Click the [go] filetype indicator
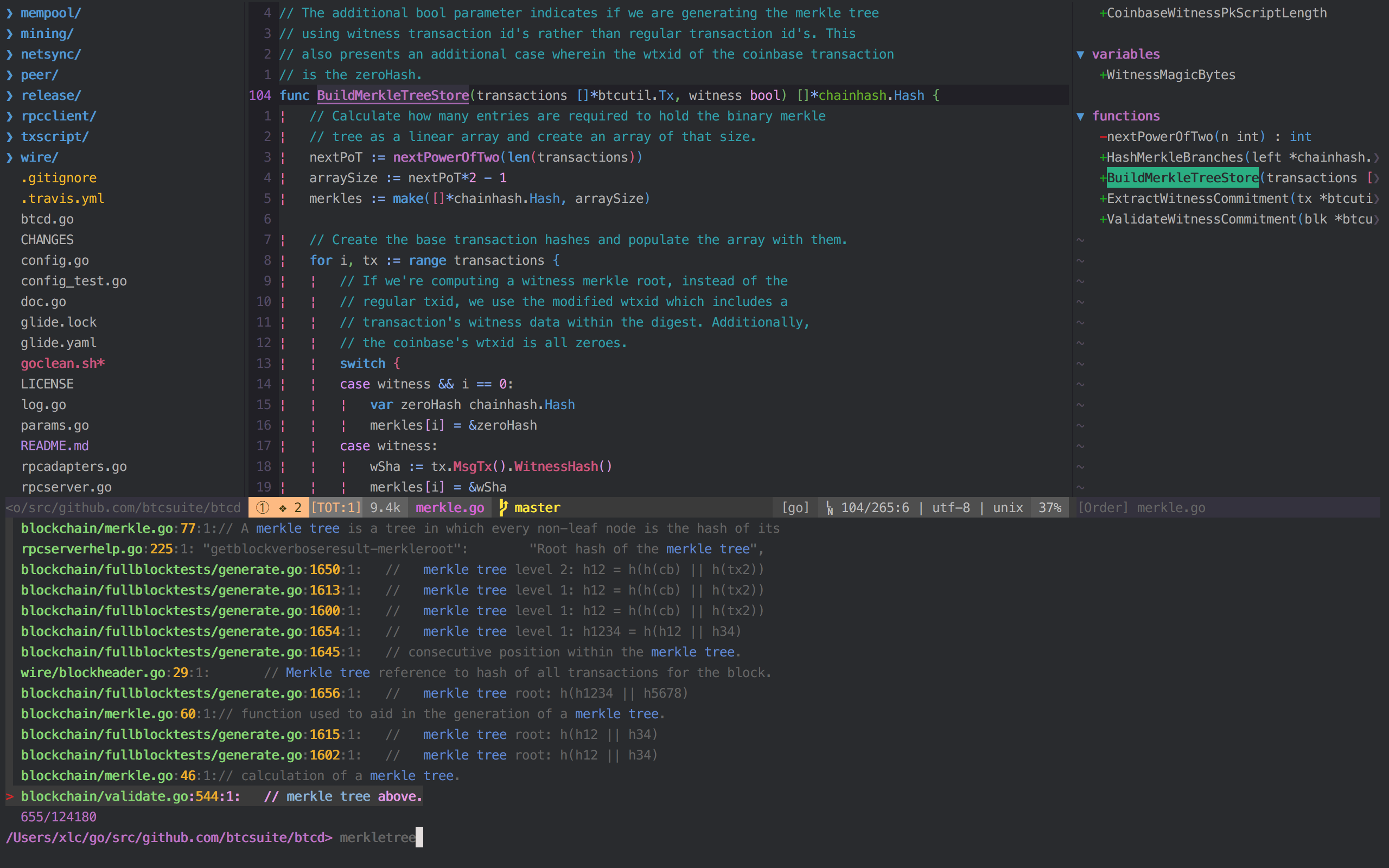This screenshot has width=1389, height=868. click(795, 507)
